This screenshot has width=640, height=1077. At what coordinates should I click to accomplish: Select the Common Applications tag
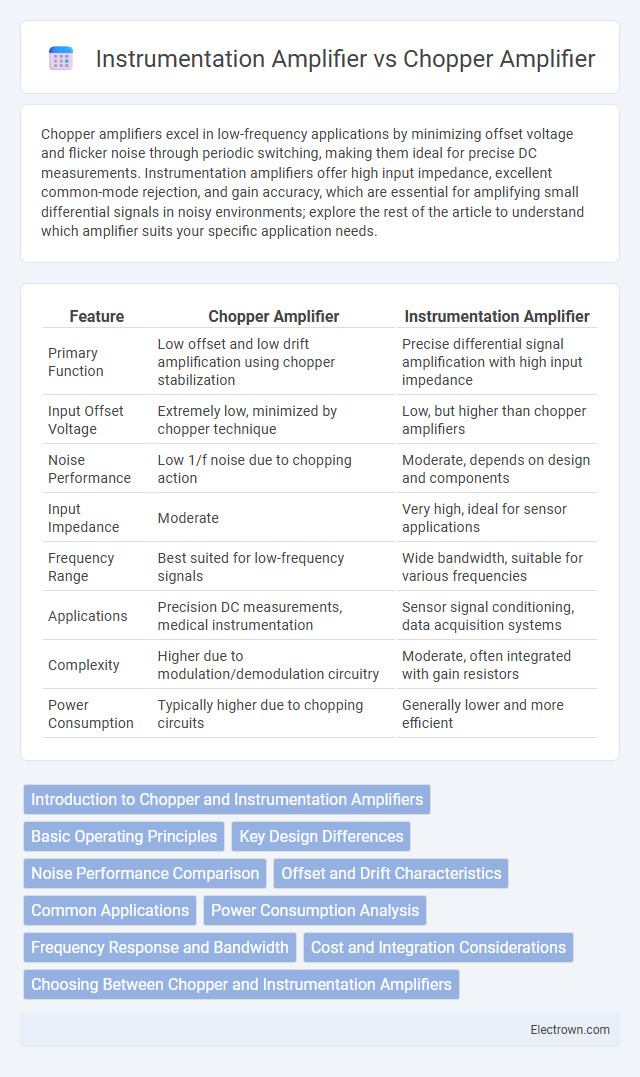[x=110, y=911]
